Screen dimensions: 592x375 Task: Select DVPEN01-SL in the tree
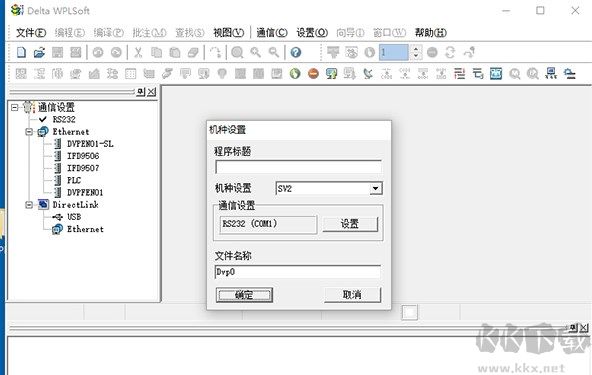coord(90,144)
